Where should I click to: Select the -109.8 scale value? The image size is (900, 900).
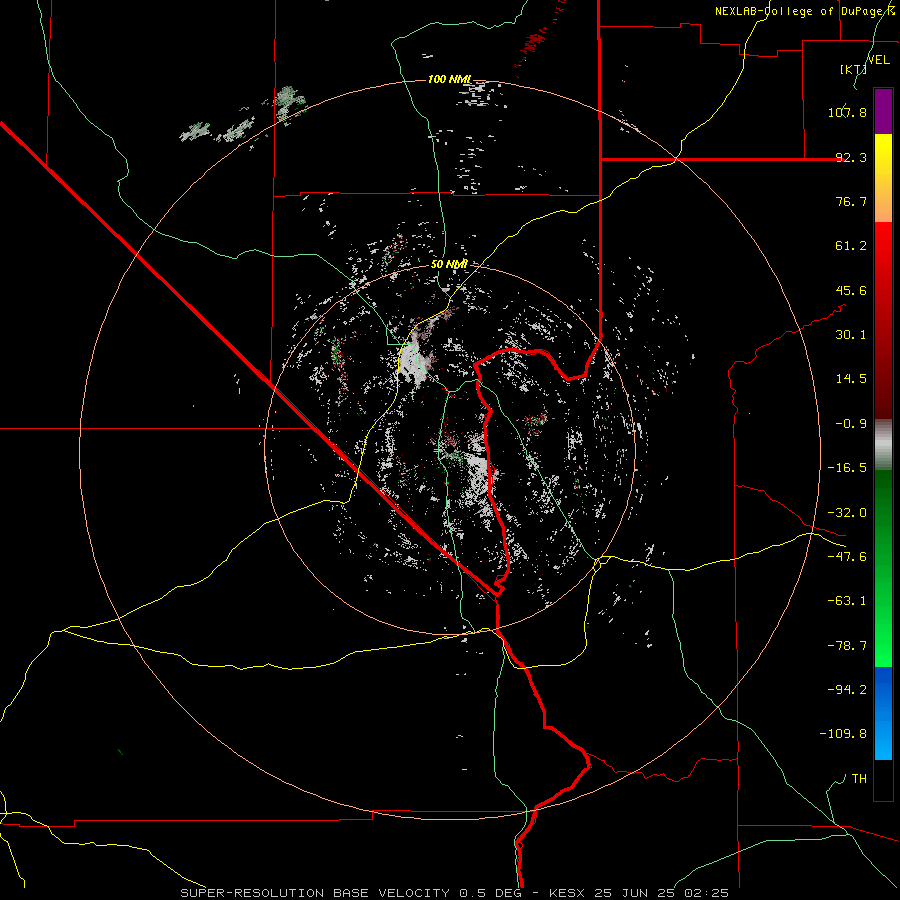click(x=843, y=734)
